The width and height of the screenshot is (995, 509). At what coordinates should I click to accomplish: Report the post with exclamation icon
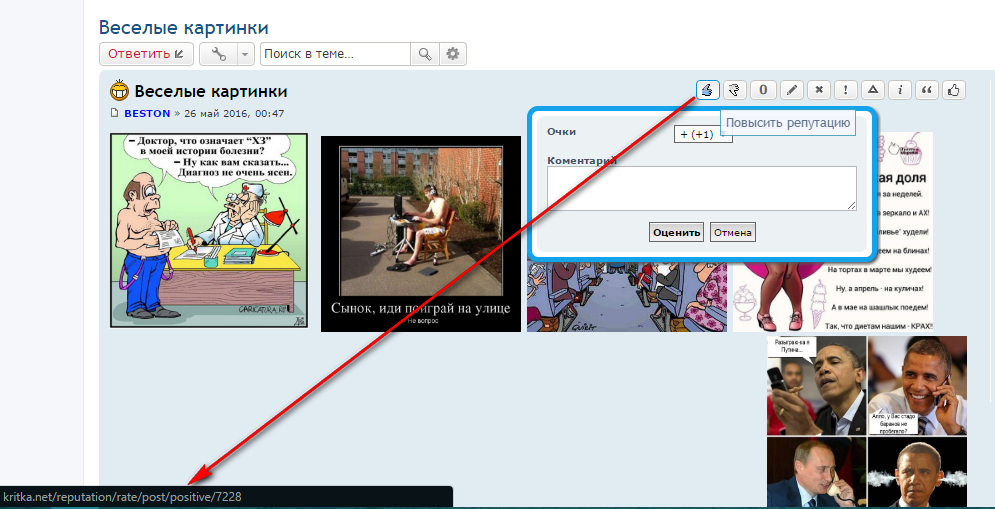[x=845, y=90]
